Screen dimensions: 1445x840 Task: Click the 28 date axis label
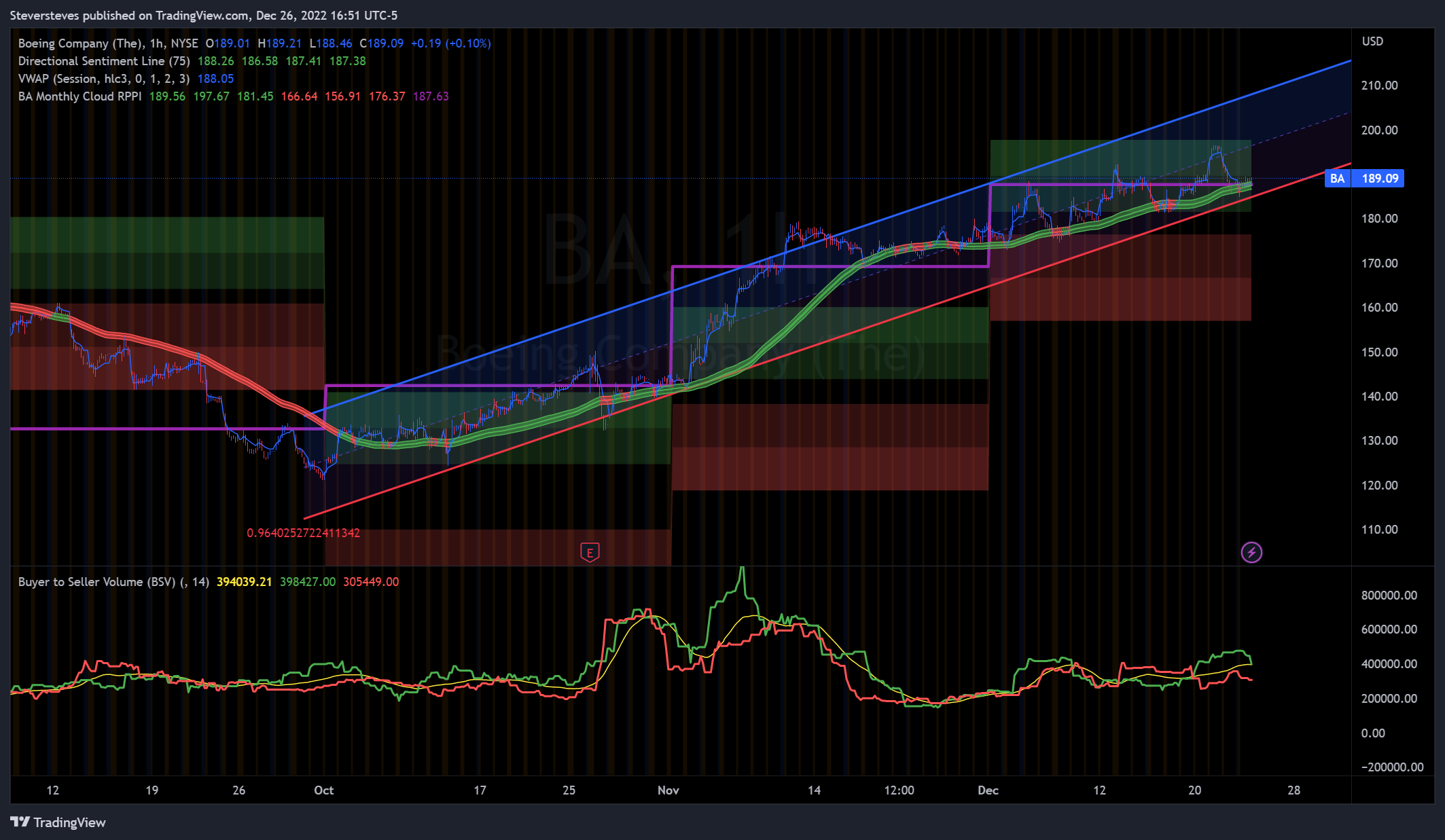tap(1294, 790)
